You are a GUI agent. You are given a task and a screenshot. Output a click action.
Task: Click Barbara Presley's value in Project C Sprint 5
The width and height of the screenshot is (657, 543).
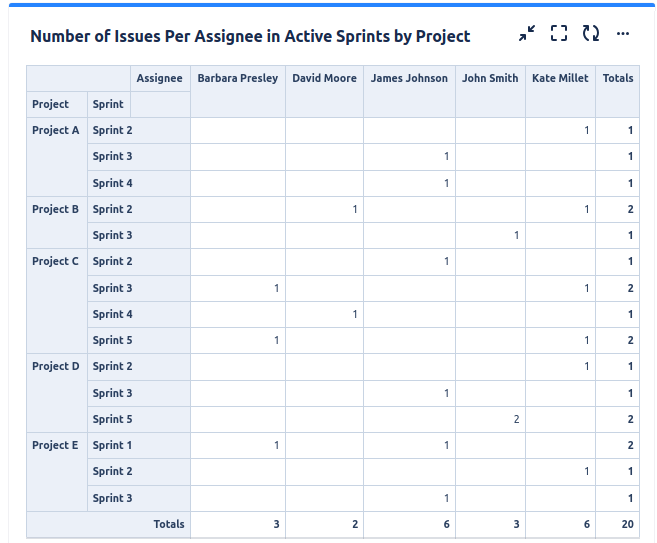click(277, 340)
